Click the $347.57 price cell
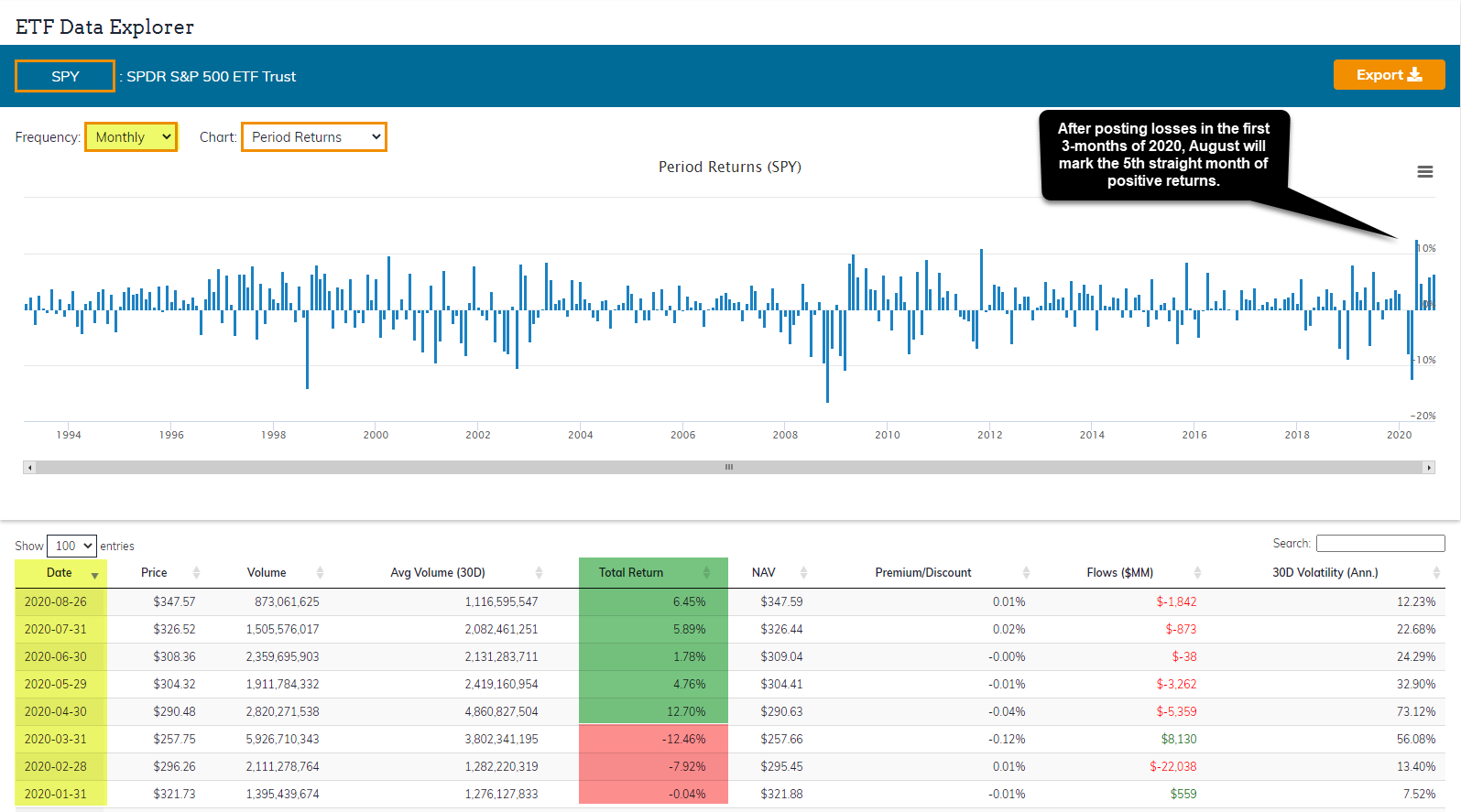The image size is (1461, 812). (174, 601)
